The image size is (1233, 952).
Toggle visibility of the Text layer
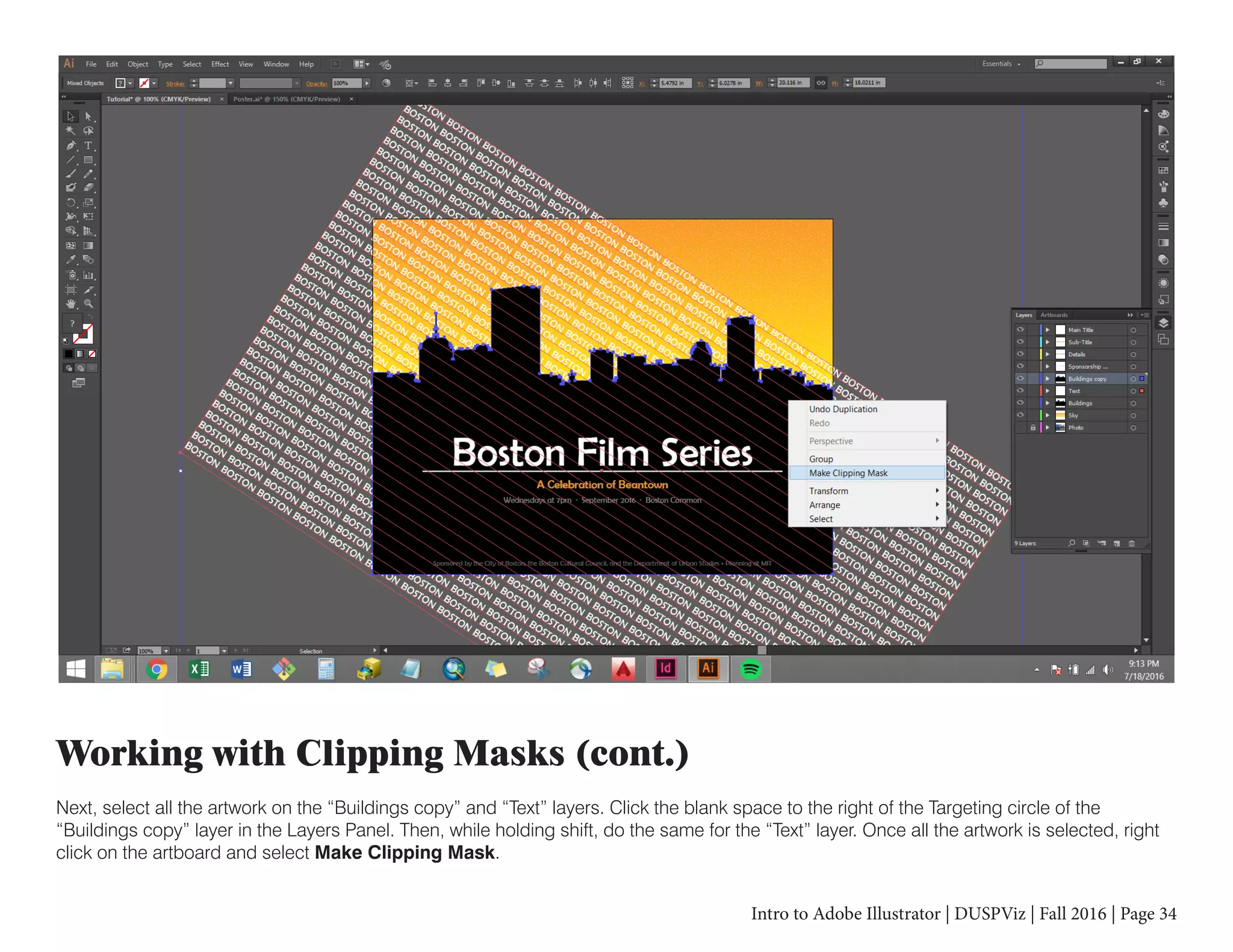click(1020, 391)
